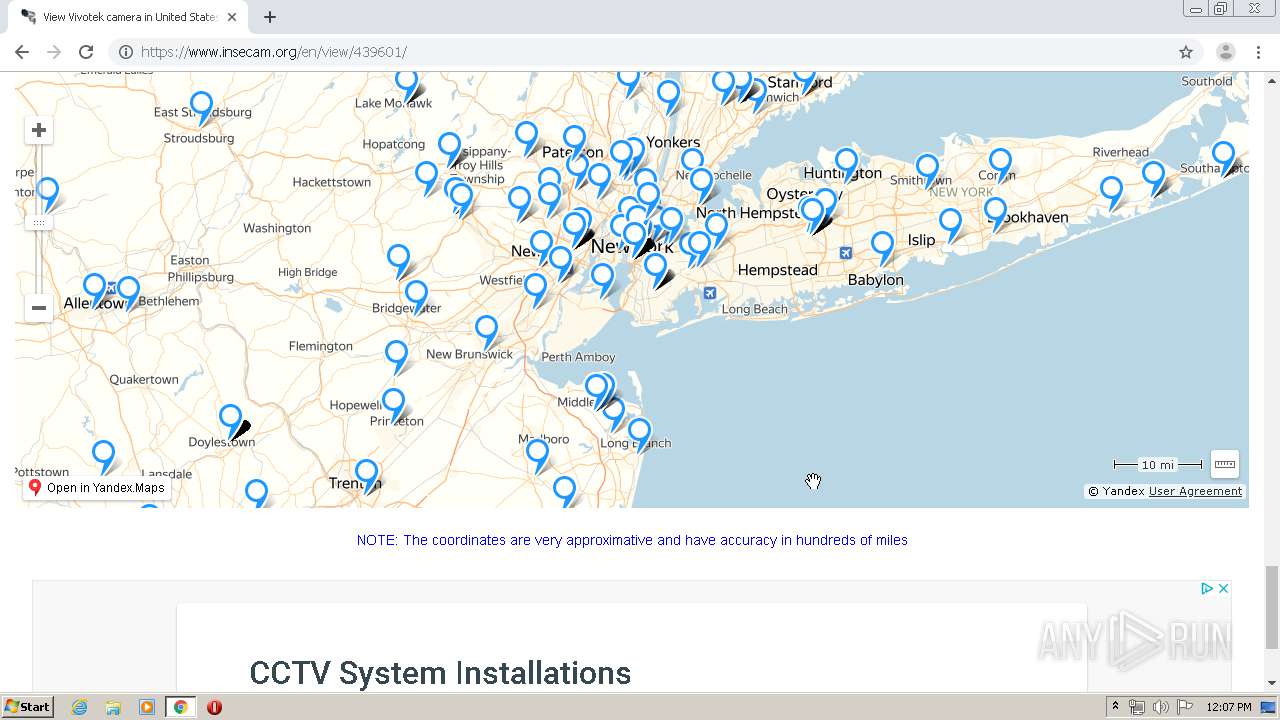Screen dimensions: 1280x720
Task: Open the volume control in system tray
Action: [1161, 707]
